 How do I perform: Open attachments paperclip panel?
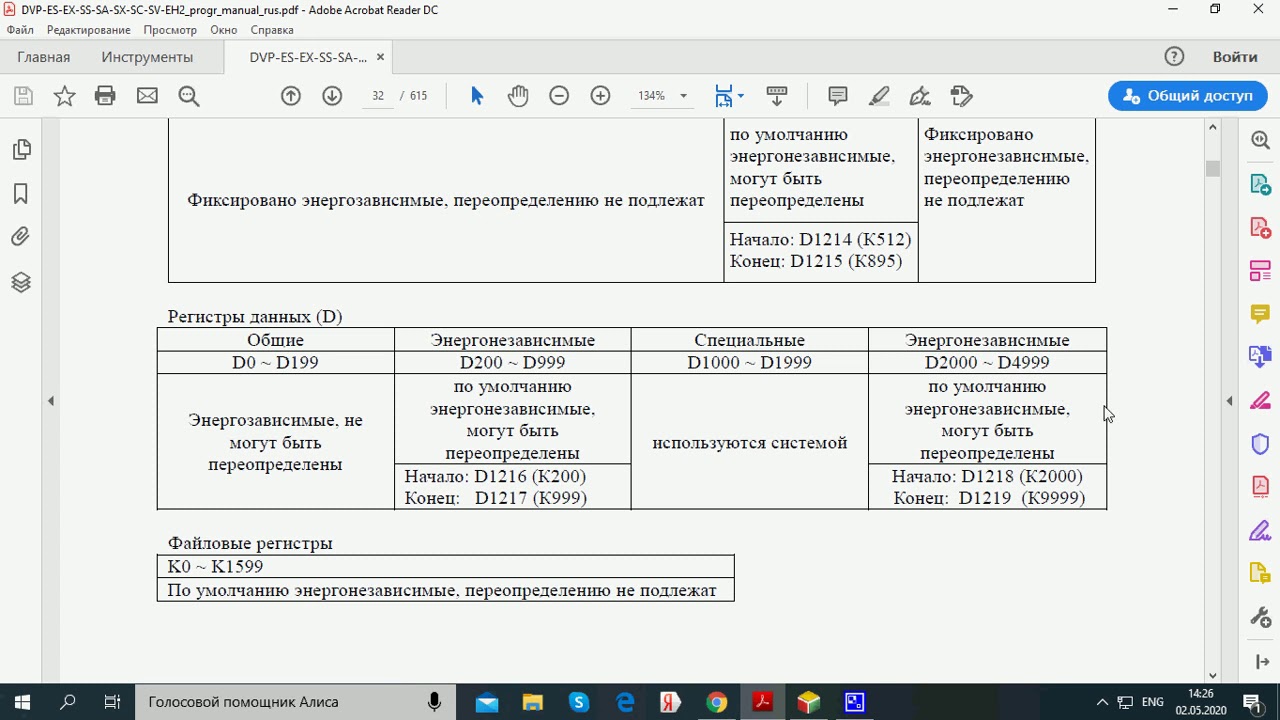click(x=21, y=237)
